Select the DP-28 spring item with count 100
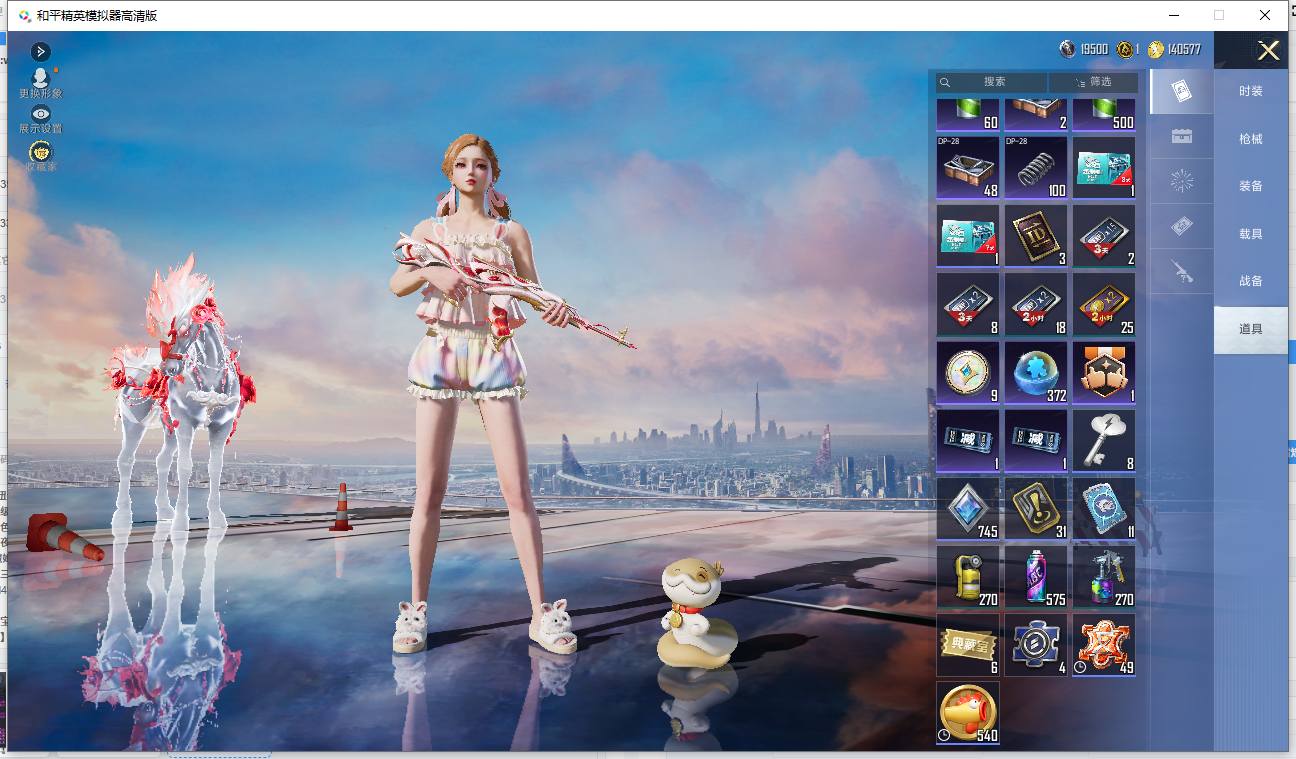 pyautogui.click(x=1036, y=167)
